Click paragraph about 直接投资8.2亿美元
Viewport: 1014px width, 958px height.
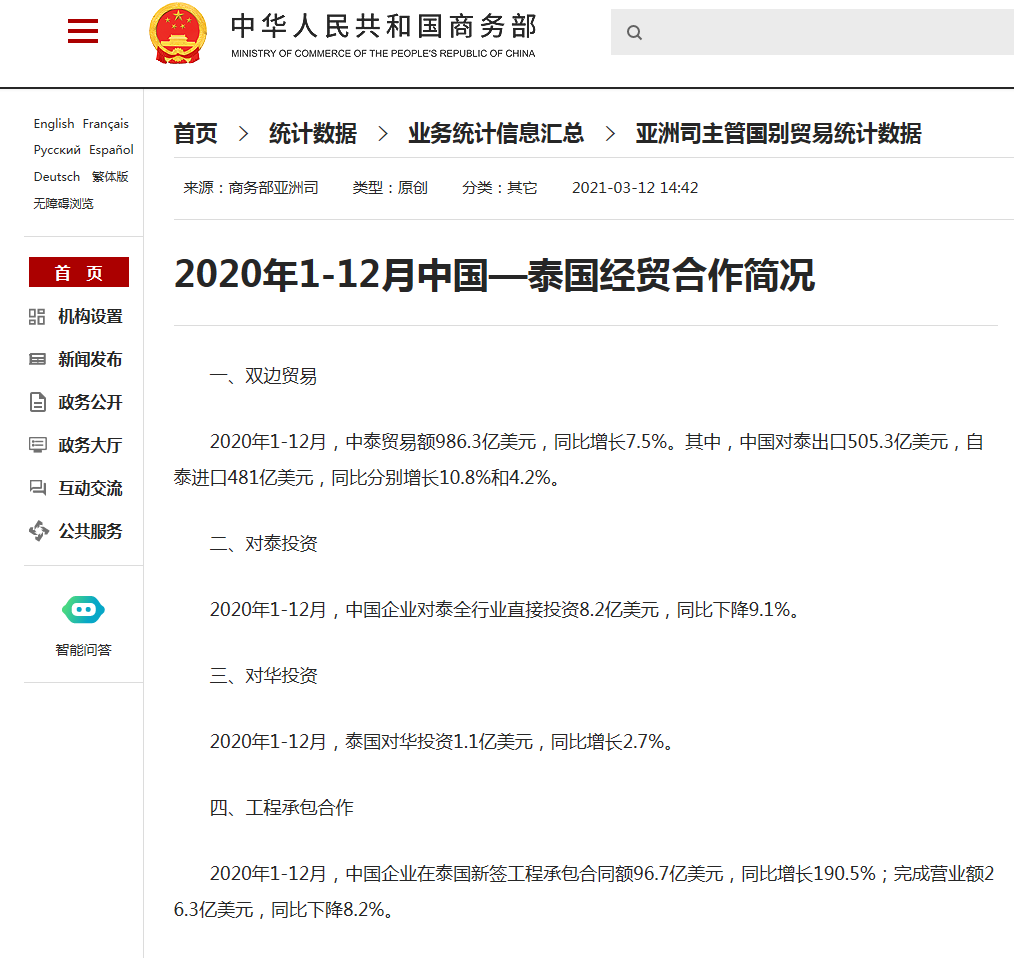pyautogui.click(x=505, y=609)
